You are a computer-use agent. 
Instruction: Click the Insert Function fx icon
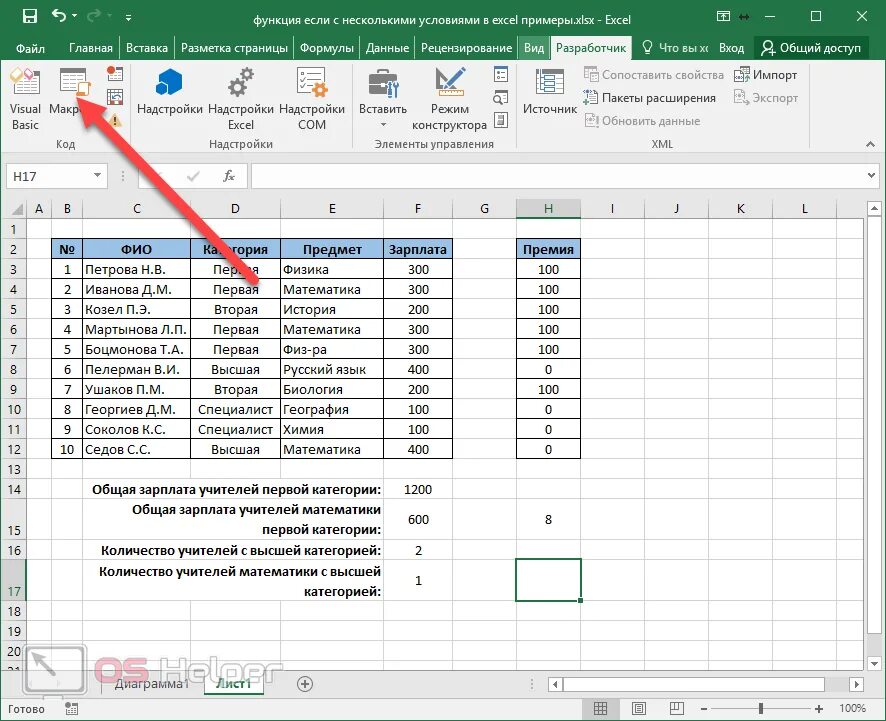click(228, 176)
